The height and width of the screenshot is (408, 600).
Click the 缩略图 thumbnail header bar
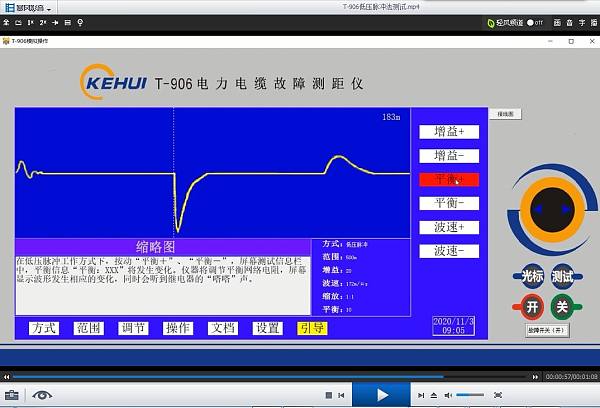point(163,247)
